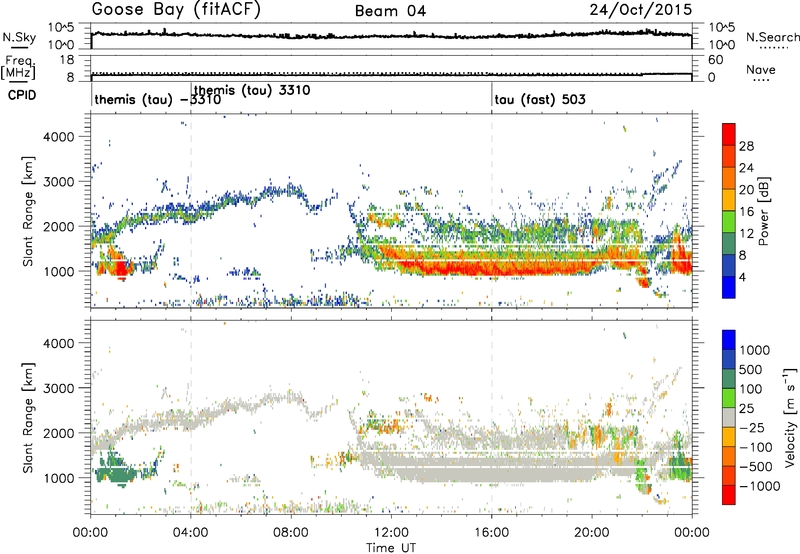Click the red high-power echo band near 14:00
The height and width of the screenshot is (554, 800).
tap(441, 264)
